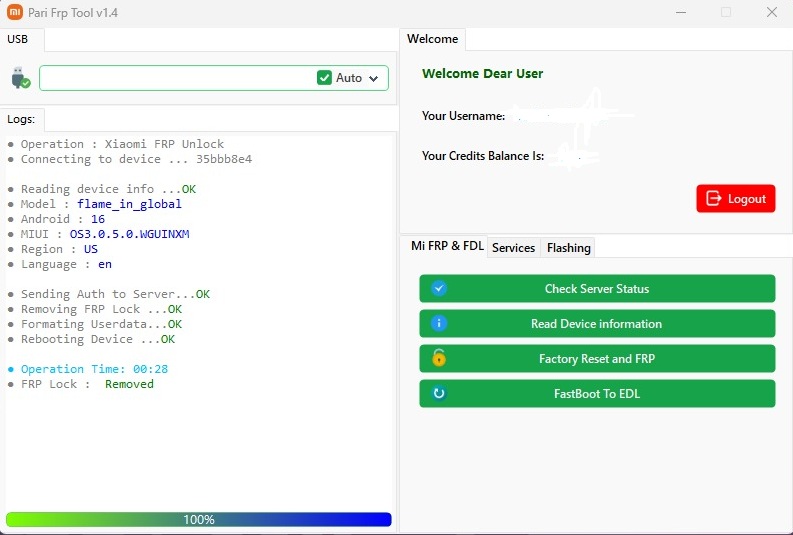The width and height of the screenshot is (793, 535).
Task: Click 'Welcome Dear User' heading
Action: click(482, 74)
